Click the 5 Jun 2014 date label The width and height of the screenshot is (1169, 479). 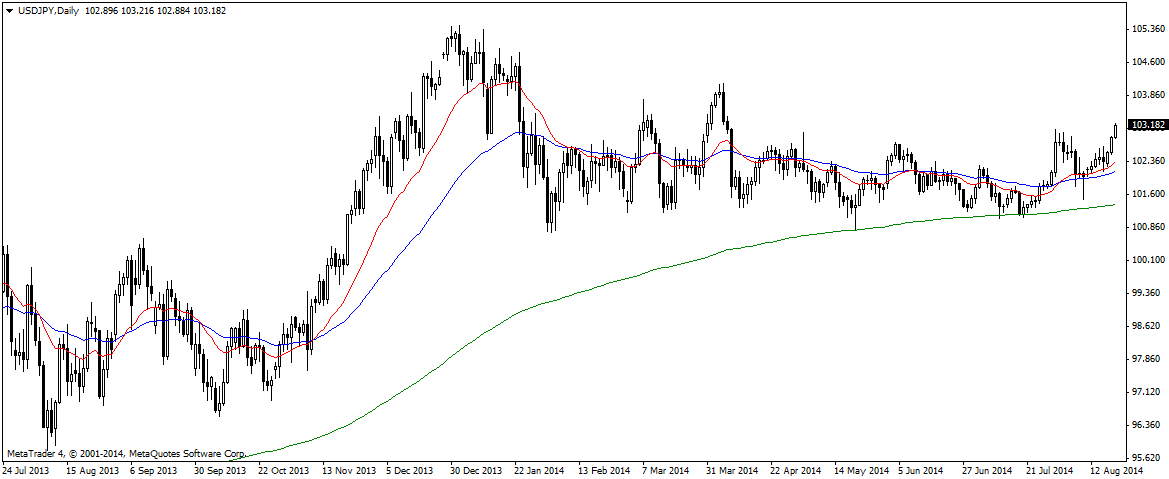point(921,469)
